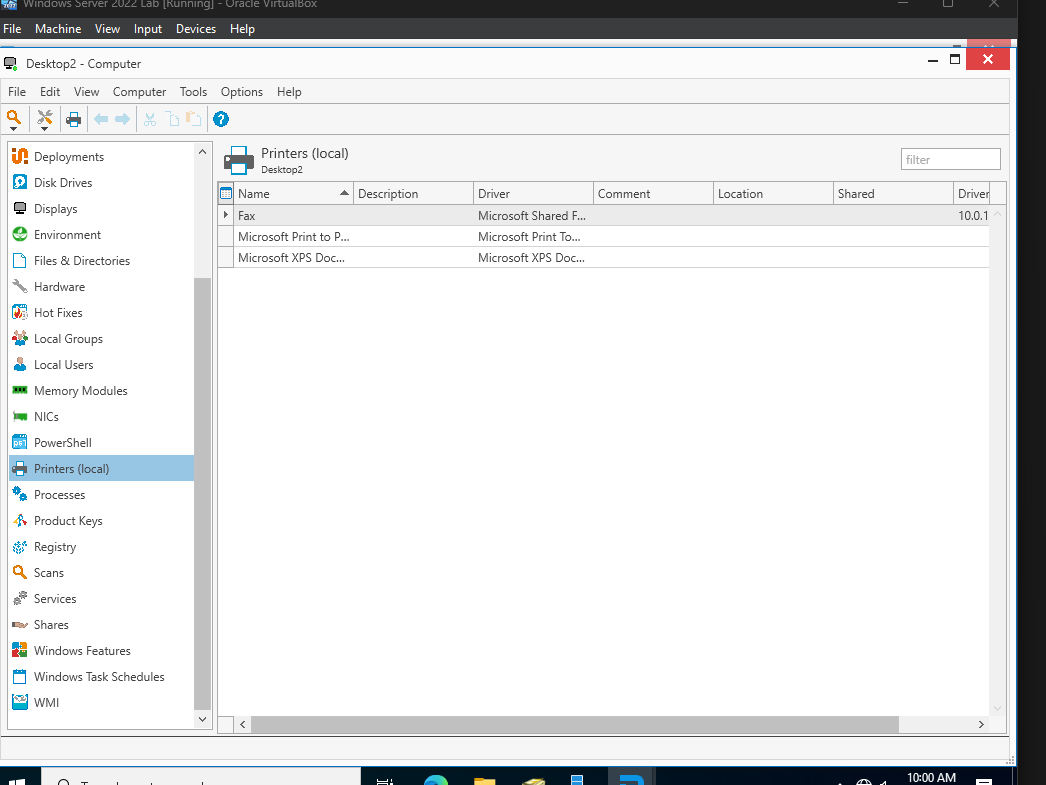This screenshot has width=1046, height=785.
Task: Click the Services gears icon
Action: 20,598
